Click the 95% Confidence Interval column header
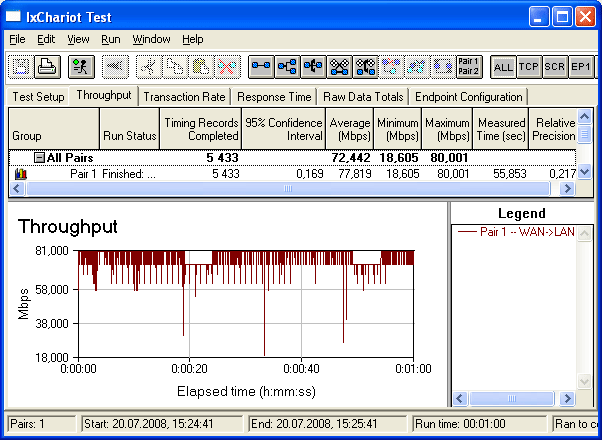The width and height of the screenshot is (602, 440). [x=284, y=129]
